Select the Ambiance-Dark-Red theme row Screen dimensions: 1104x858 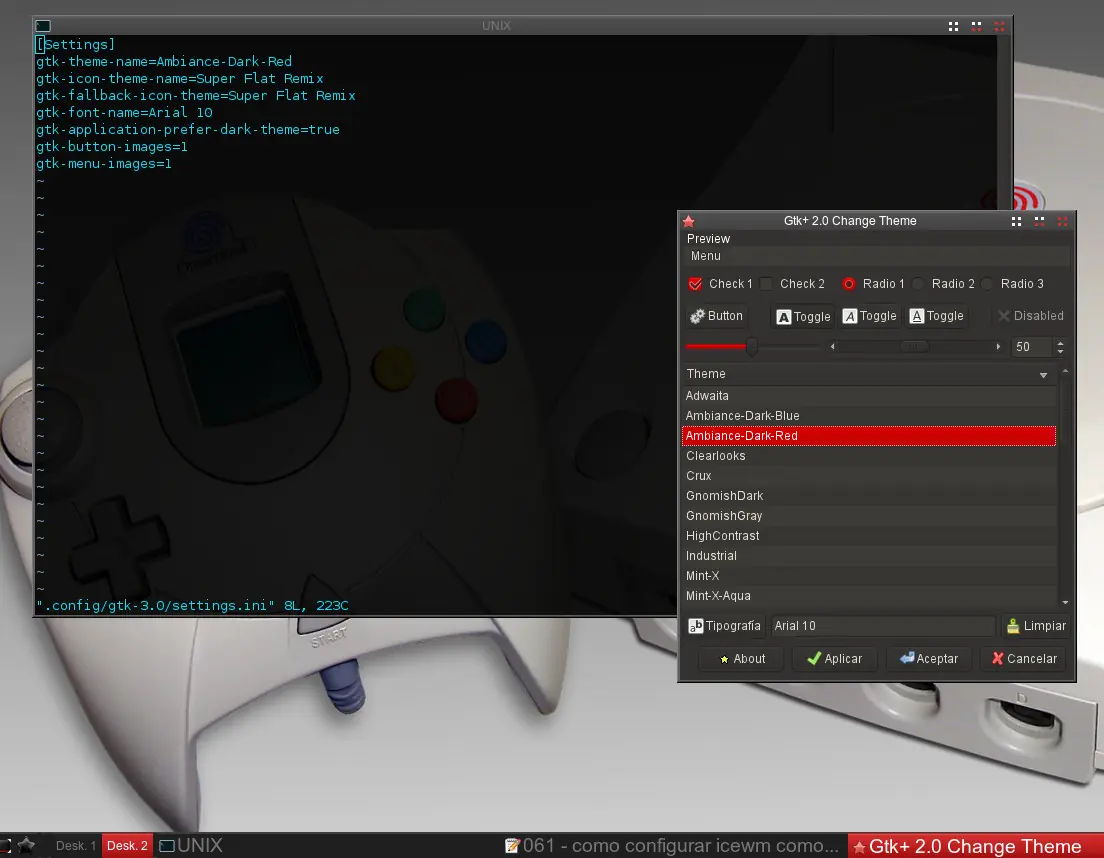(869, 436)
